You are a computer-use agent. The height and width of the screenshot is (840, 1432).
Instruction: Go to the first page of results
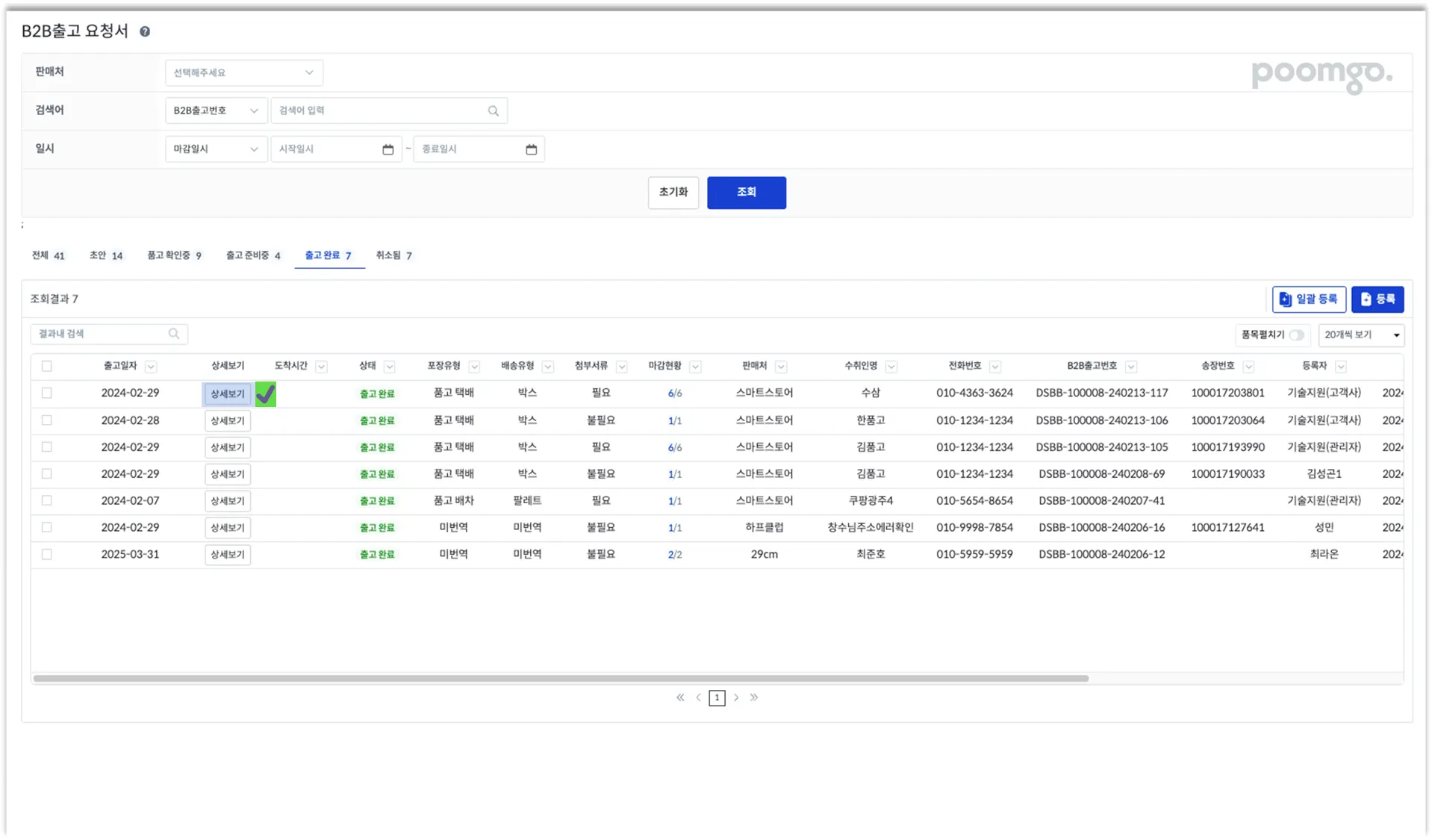[680, 697]
